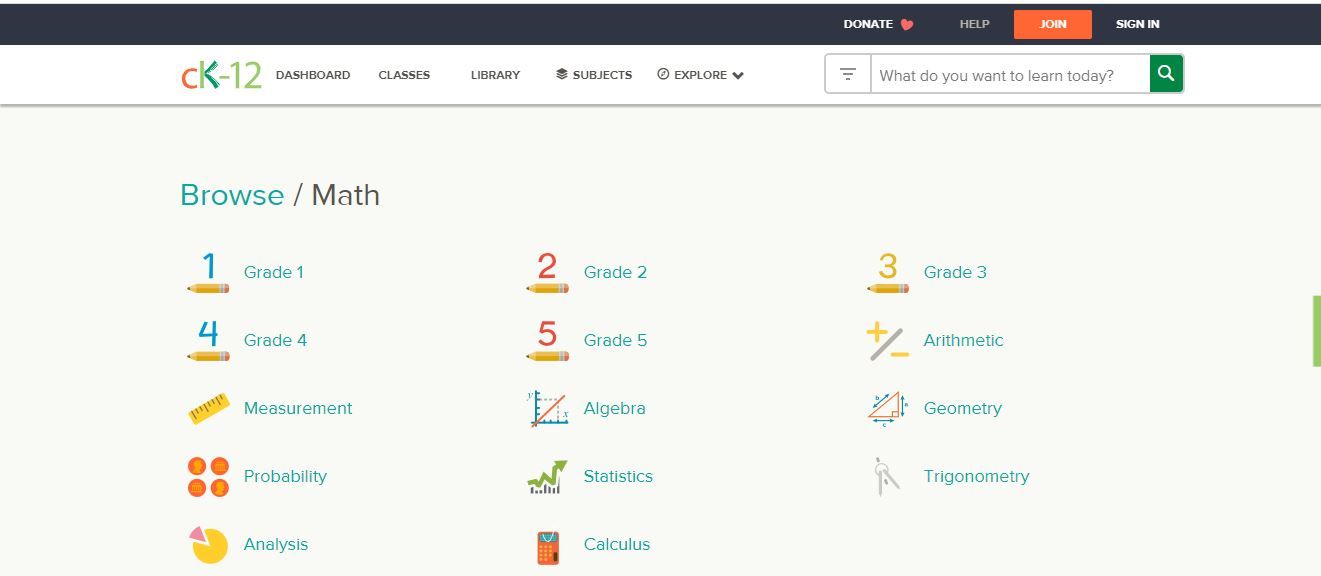Select the Probability subject link
The height and width of the screenshot is (576, 1321).
click(x=285, y=476)
